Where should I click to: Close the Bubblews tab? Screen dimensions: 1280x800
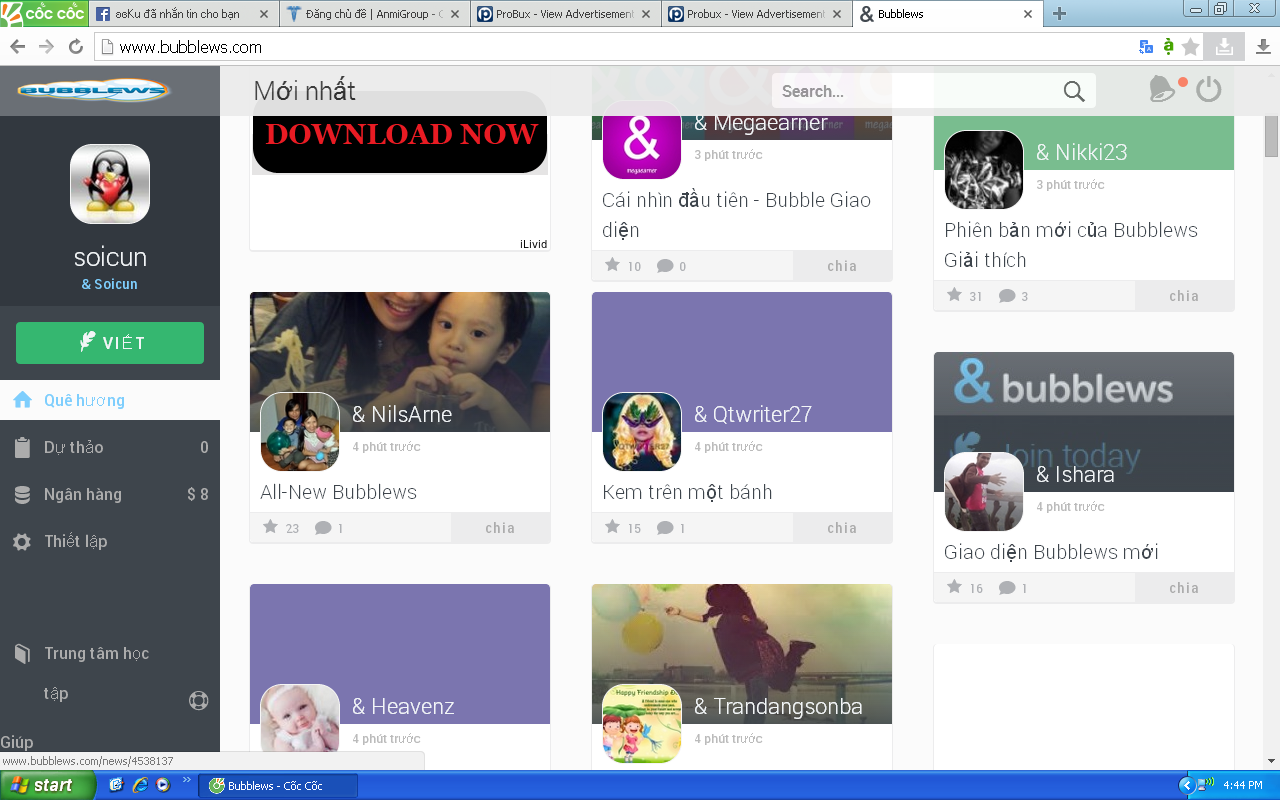point(1028,14)
